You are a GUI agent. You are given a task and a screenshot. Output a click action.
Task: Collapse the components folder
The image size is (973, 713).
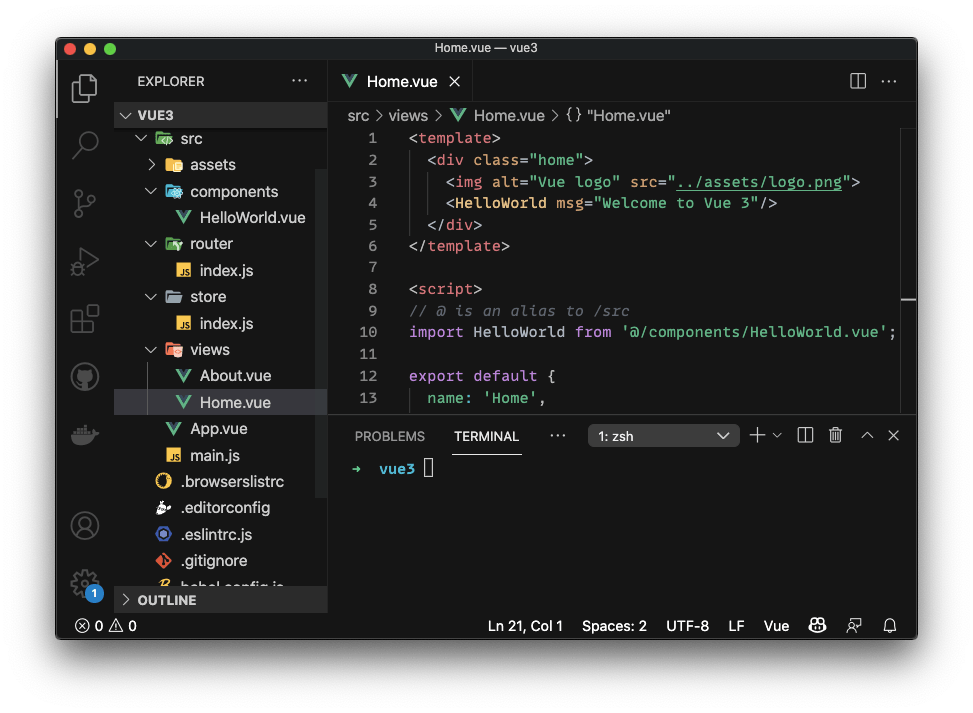click(151, 191)
